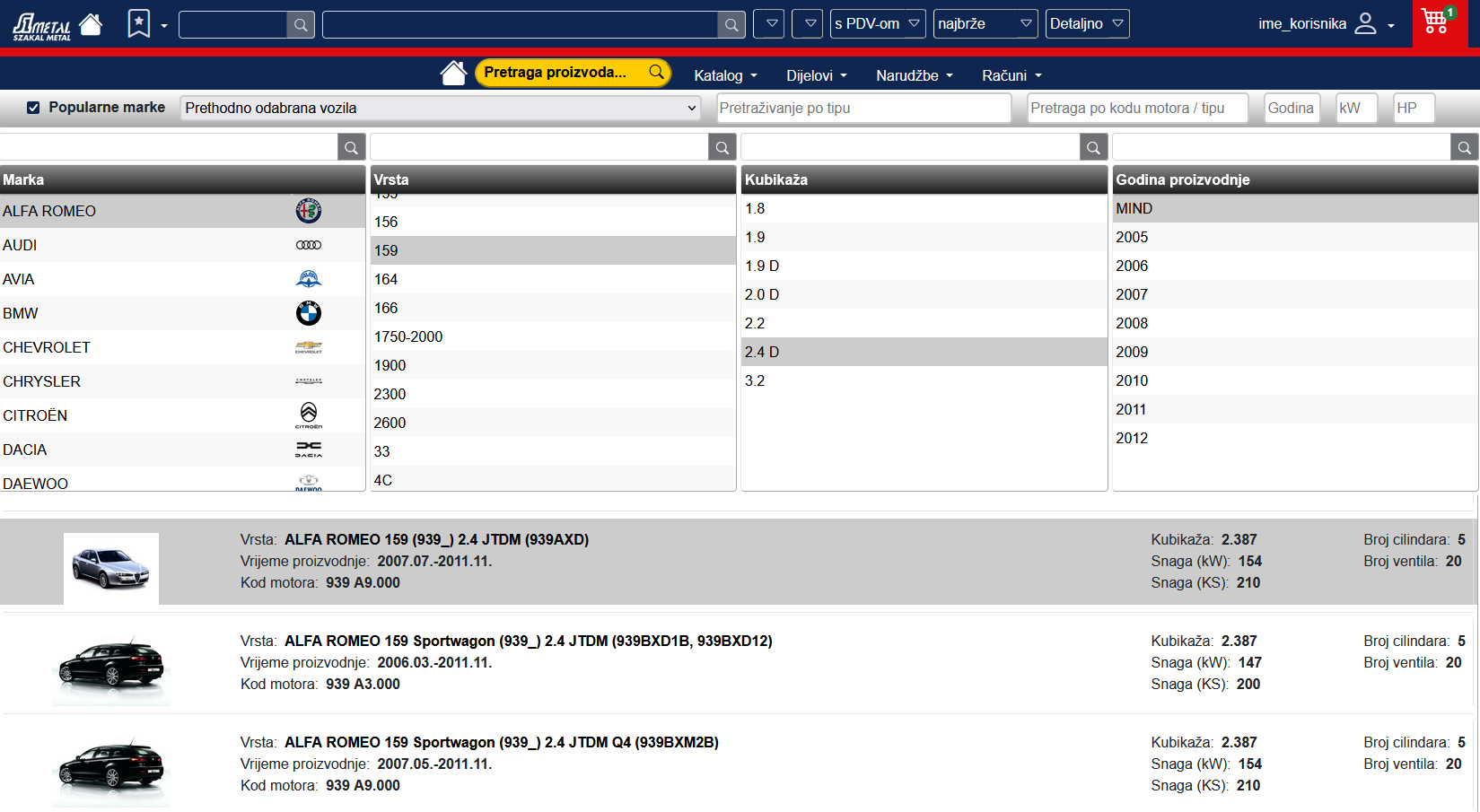Click the user profile icon
This screenshot has height=812, width=1480.
[1365, 24]
